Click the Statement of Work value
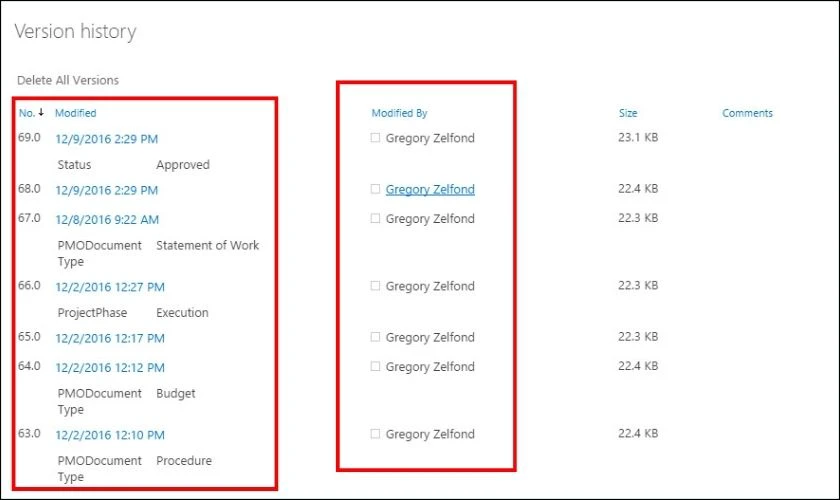840x500 pixels. tap(207, 245)
